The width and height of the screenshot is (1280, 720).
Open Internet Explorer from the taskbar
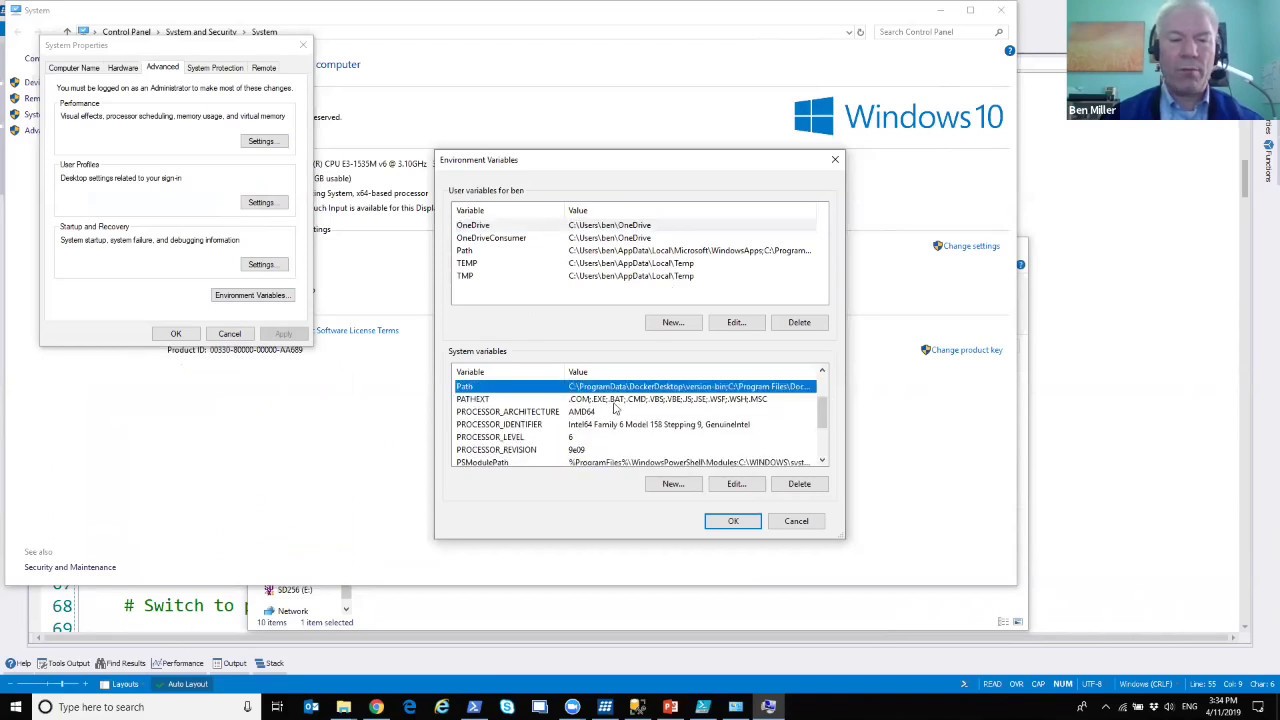click(x=442, y=707)
